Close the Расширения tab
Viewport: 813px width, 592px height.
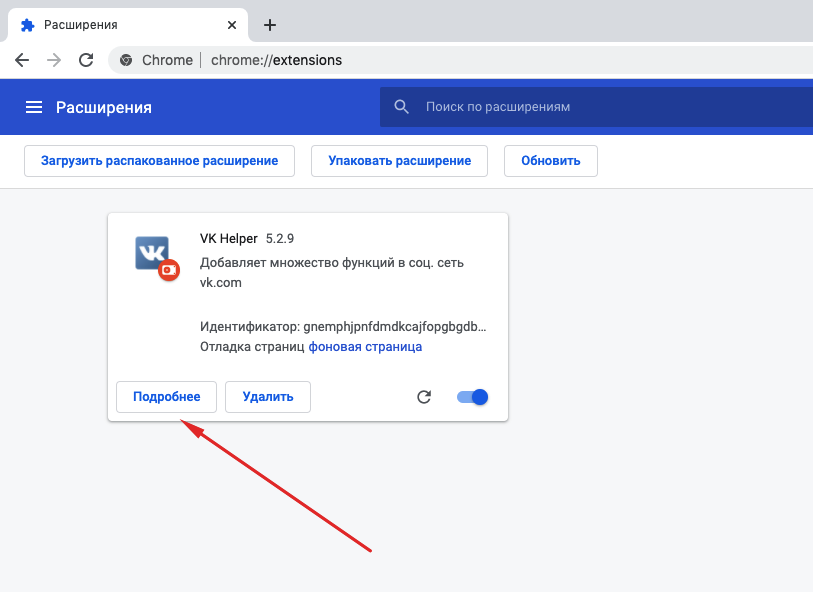232,25
